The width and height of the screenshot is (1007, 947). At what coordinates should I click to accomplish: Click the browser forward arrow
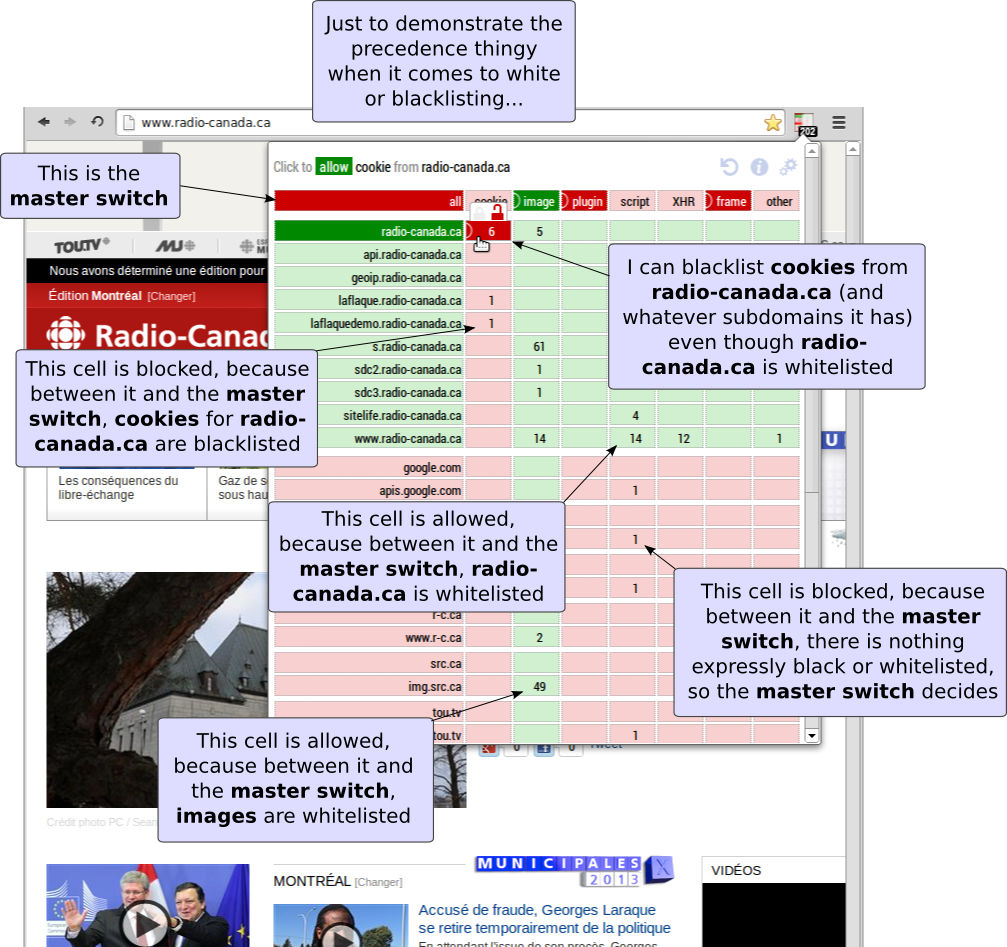[x=70, y=122]
